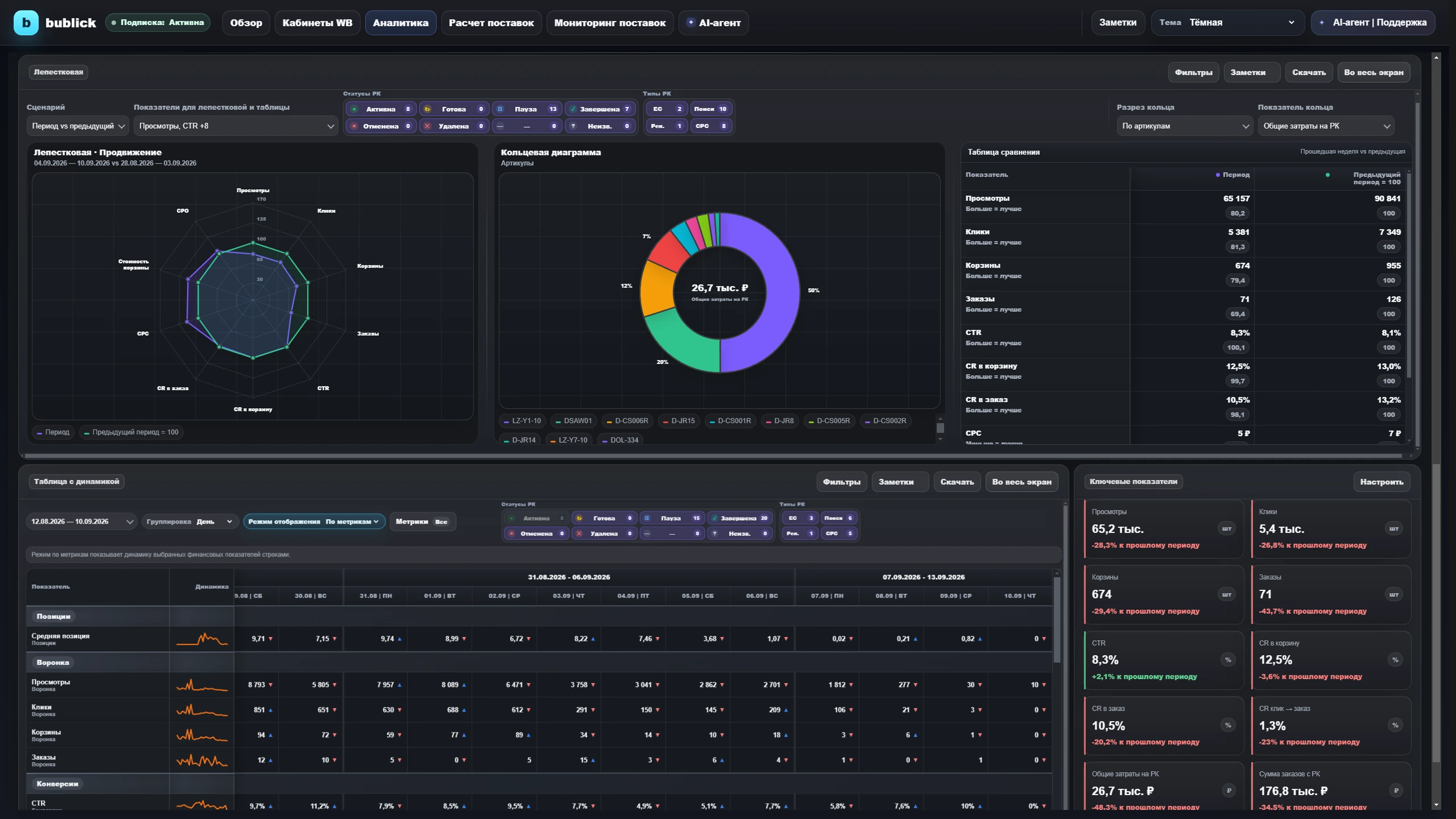Viewport: 1456px width, 819px height.
Task: Click the sparkle icon on AI-агент tab
Action: tap(690, 23)
